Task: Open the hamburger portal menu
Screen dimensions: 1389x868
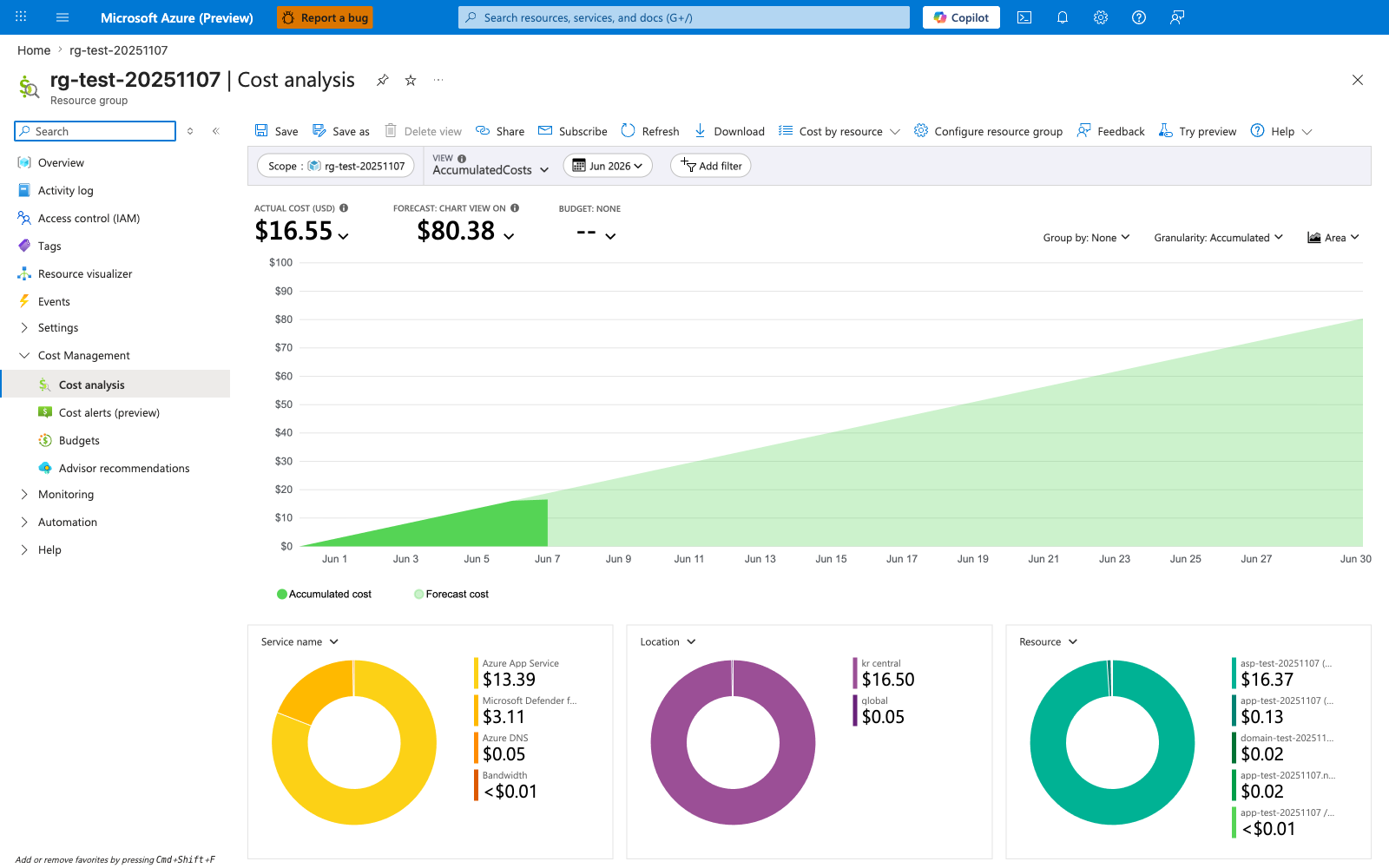Action: [x=63, y=17]
